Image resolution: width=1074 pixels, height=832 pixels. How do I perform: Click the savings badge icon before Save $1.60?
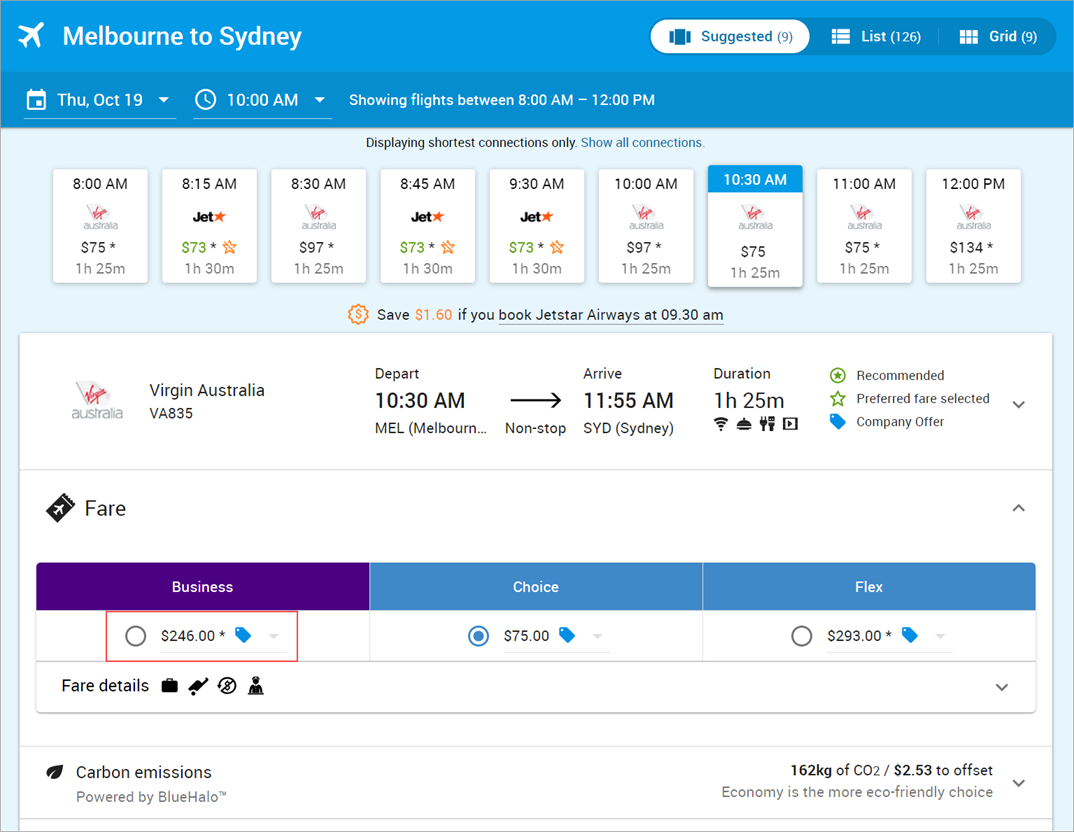click(358, 314)
